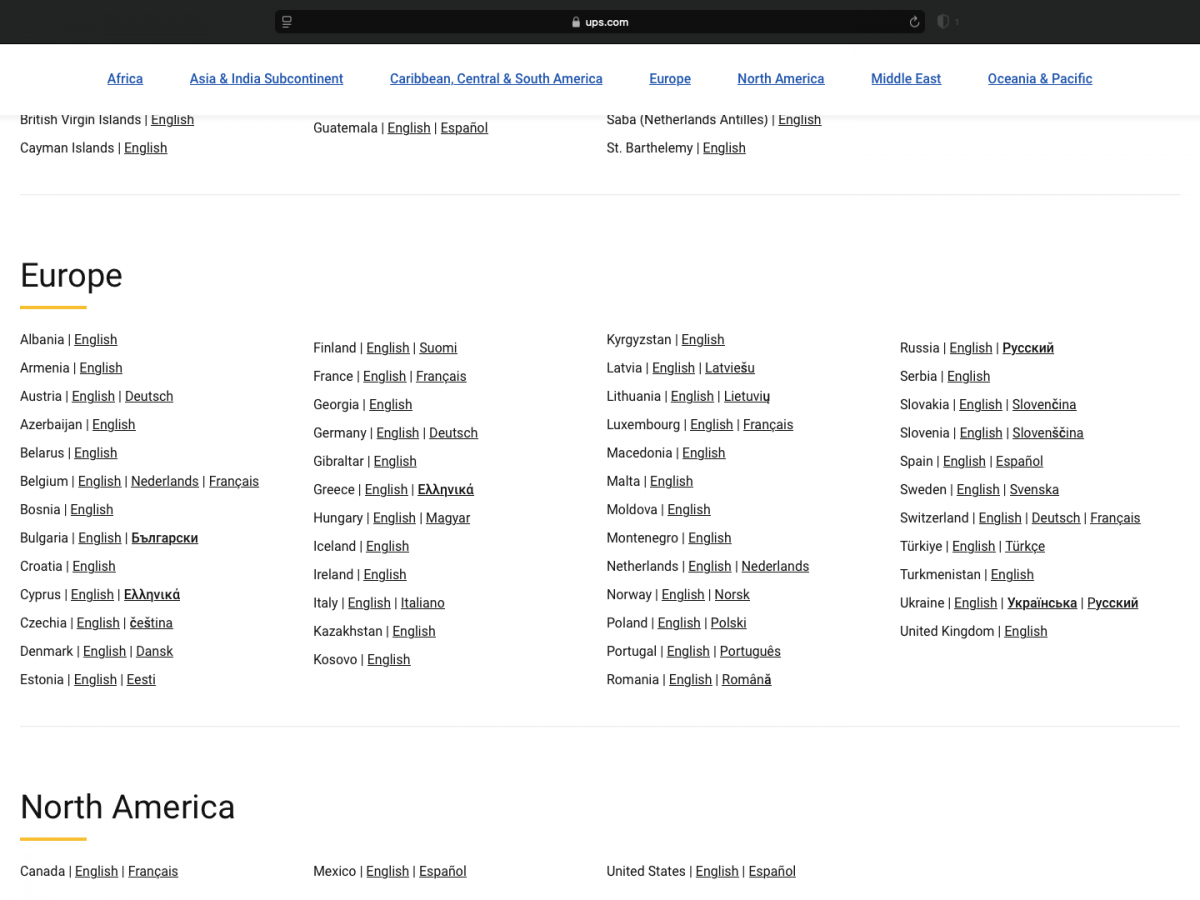
Task: Select Français for Canada
Action: [153, 871]
